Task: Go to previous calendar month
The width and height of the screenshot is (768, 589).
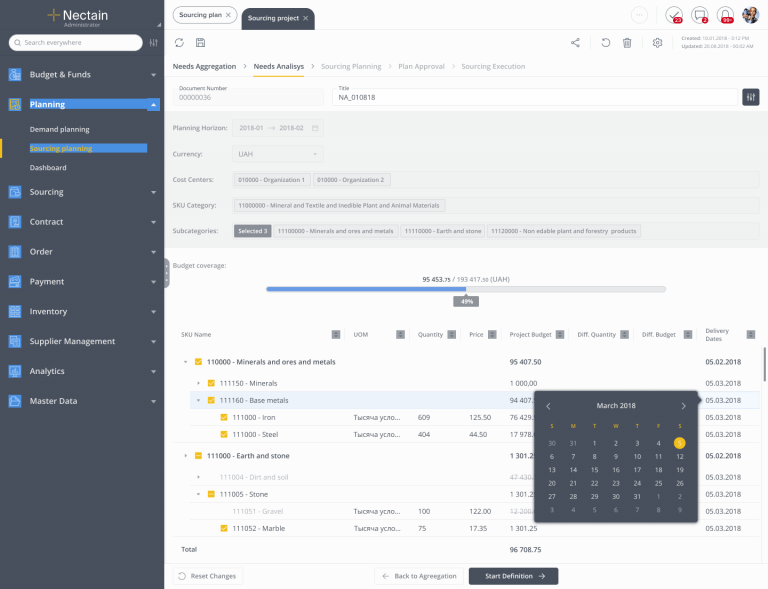Action: coord(549,406)
